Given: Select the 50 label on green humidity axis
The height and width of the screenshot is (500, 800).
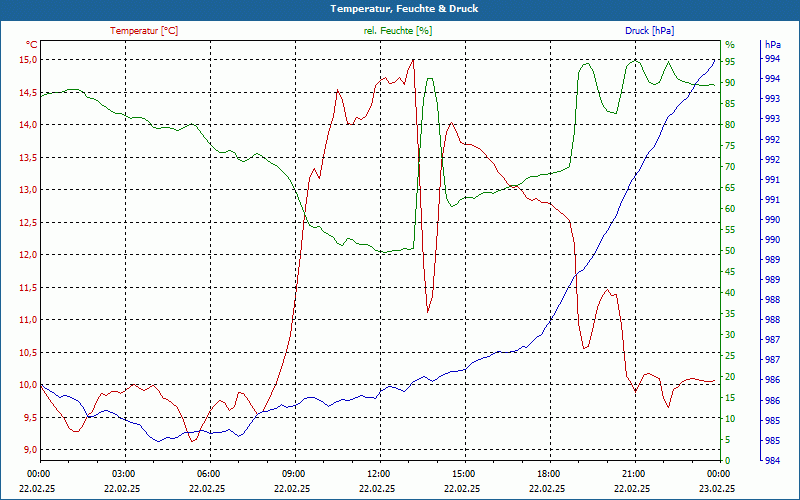Looking at the screenshot, I should 730,251.
